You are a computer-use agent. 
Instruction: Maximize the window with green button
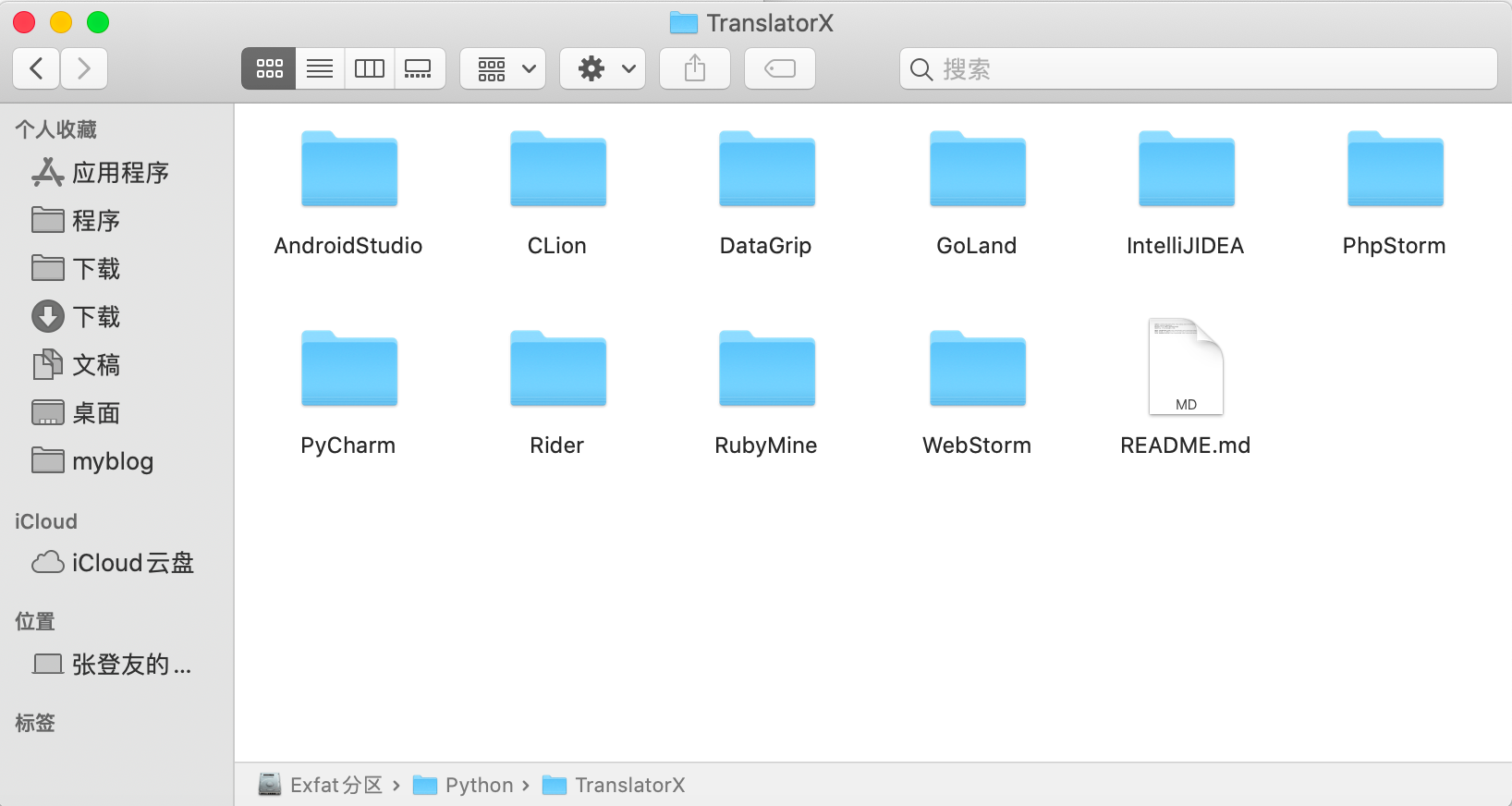click(98, 22)
